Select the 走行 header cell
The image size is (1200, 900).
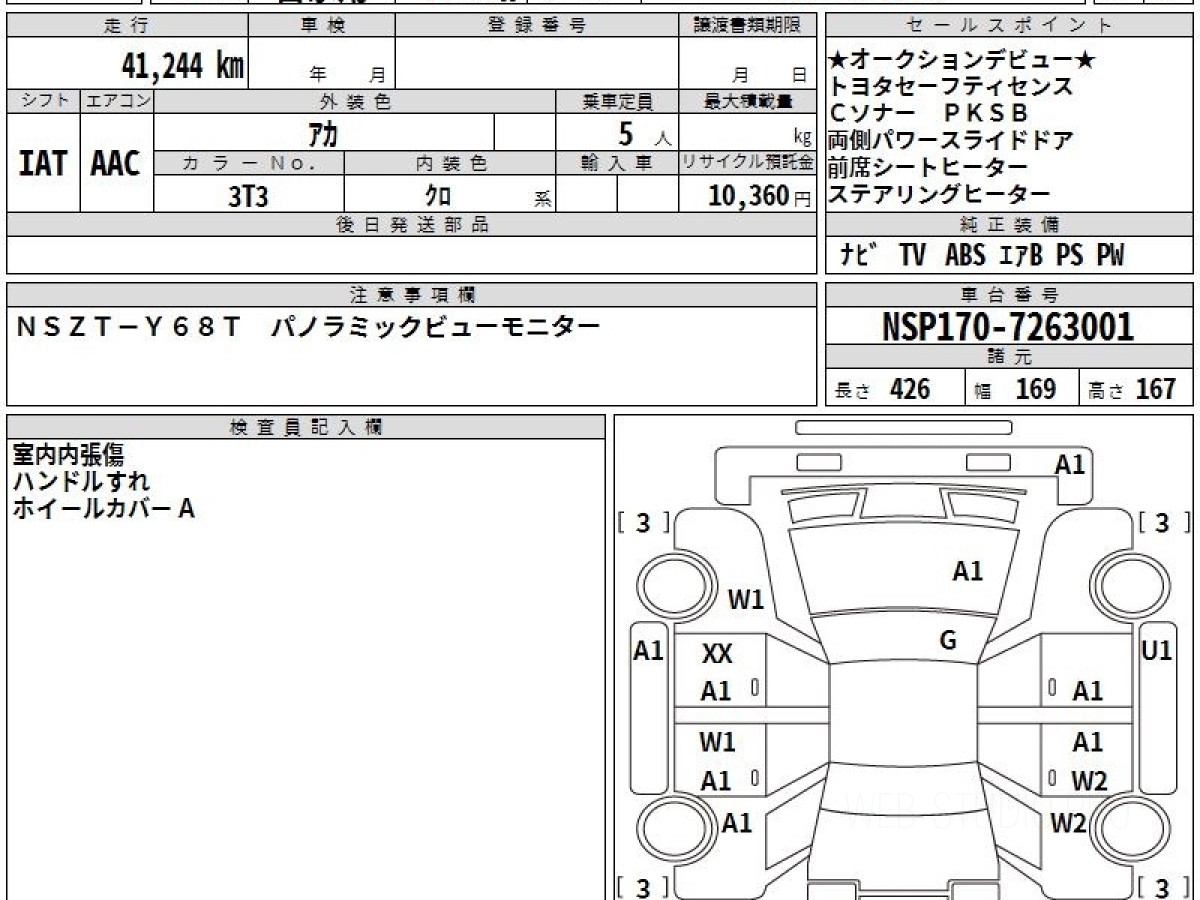[x=127, y=26]
